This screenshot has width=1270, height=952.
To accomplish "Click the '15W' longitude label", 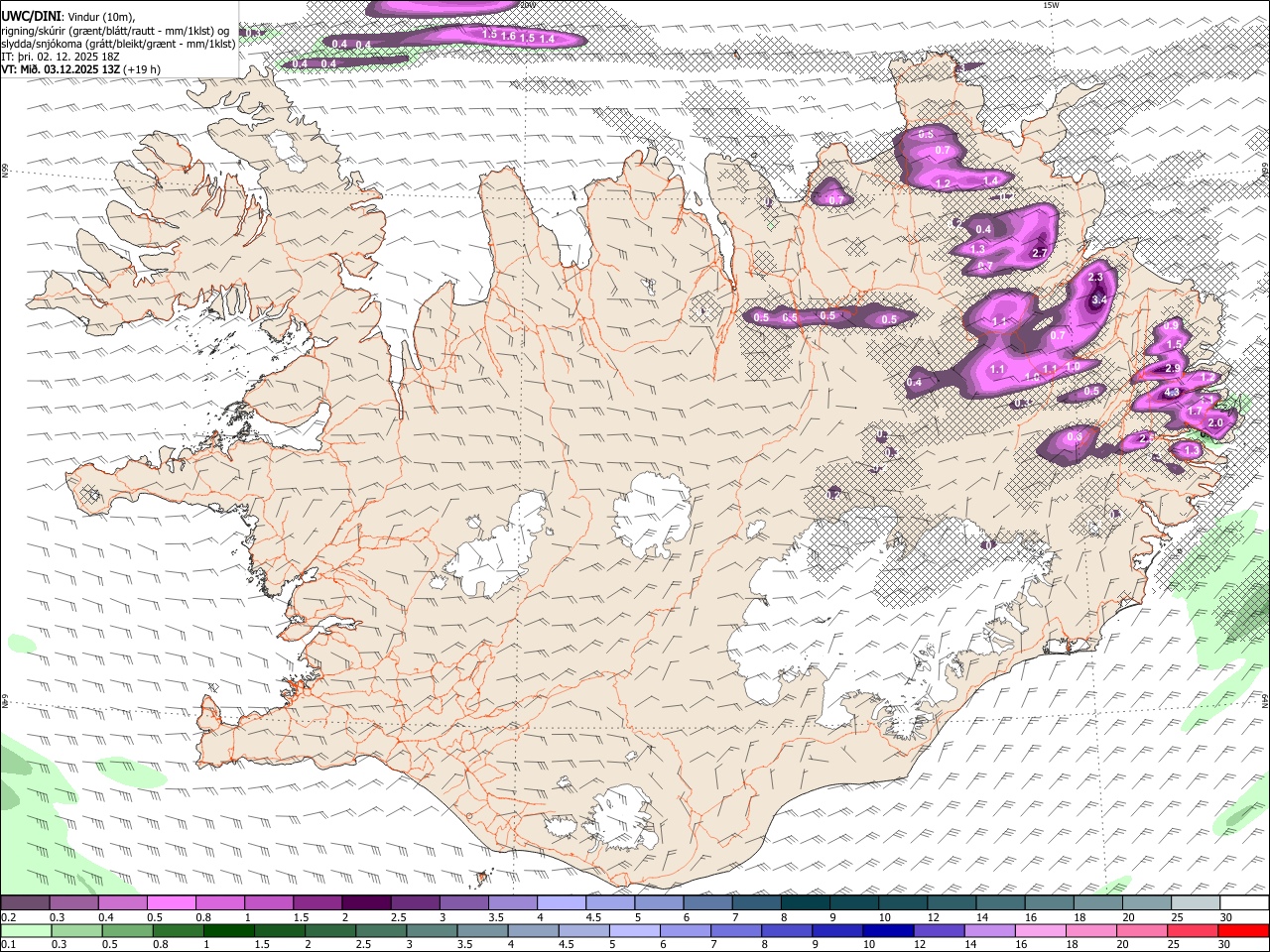I will tap(1051, 6).
